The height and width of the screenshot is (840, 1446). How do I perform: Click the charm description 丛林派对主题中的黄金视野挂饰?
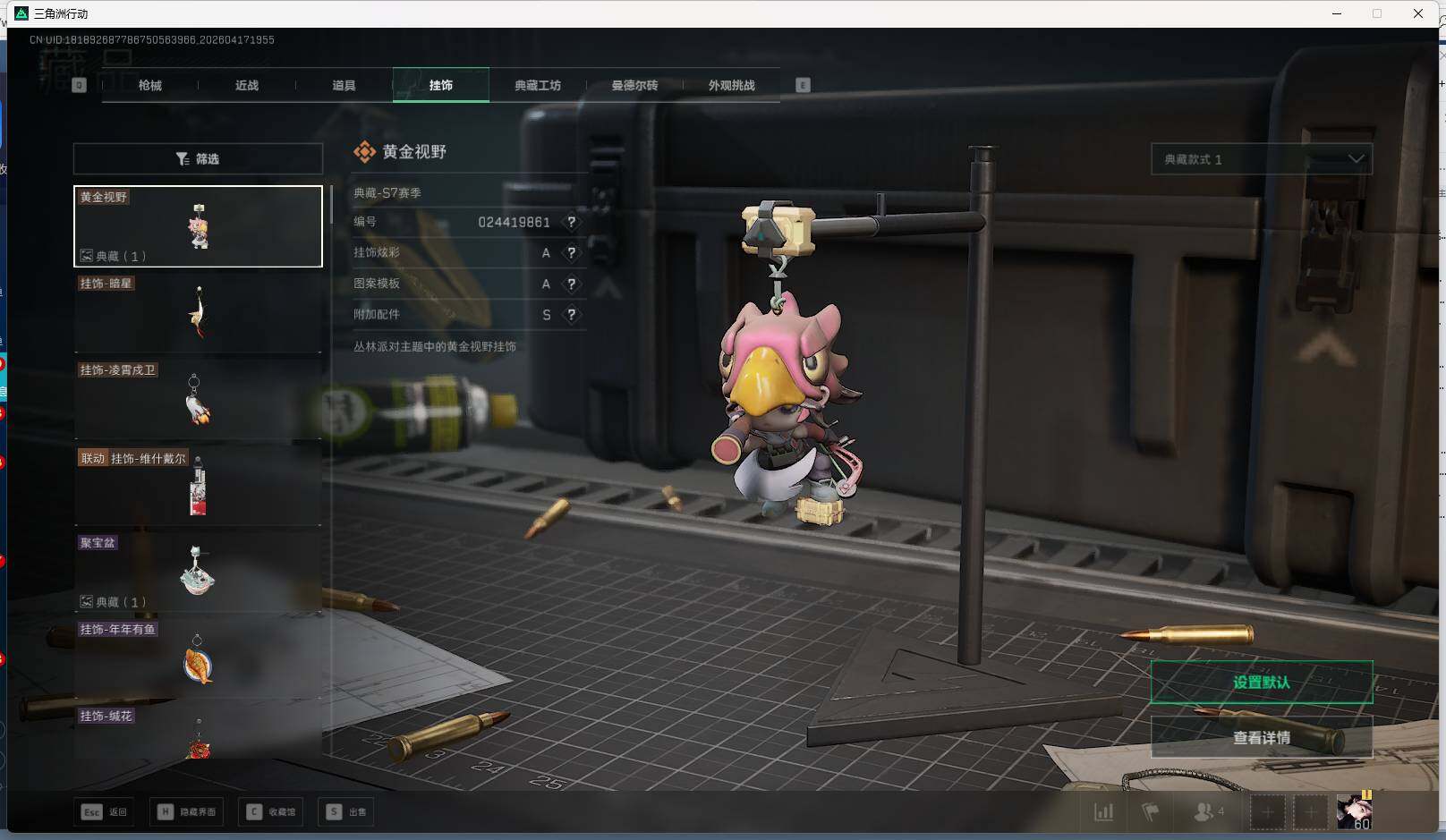point(435,347)
